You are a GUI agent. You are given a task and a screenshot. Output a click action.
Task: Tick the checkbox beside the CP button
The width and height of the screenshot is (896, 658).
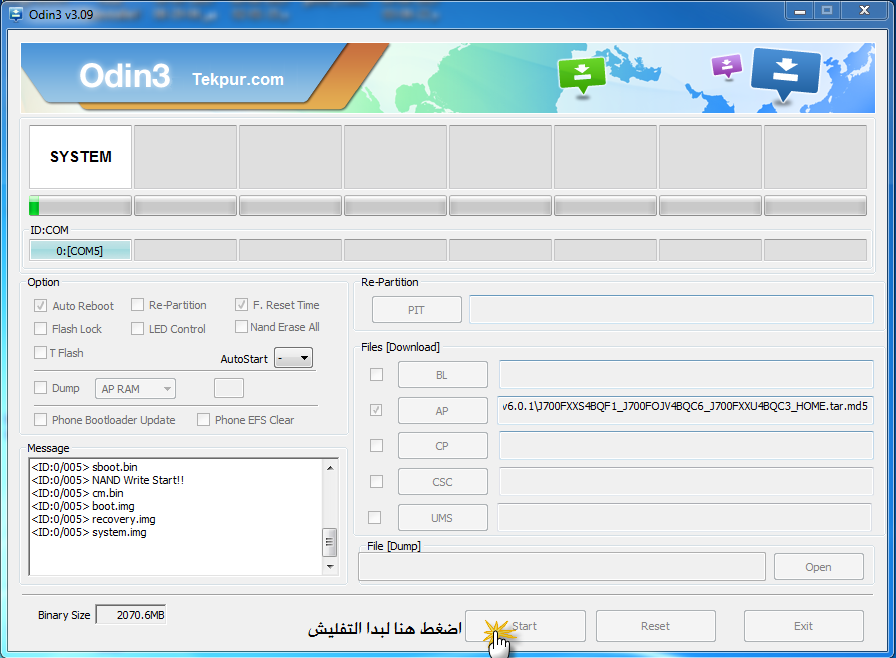pos(376,446)
